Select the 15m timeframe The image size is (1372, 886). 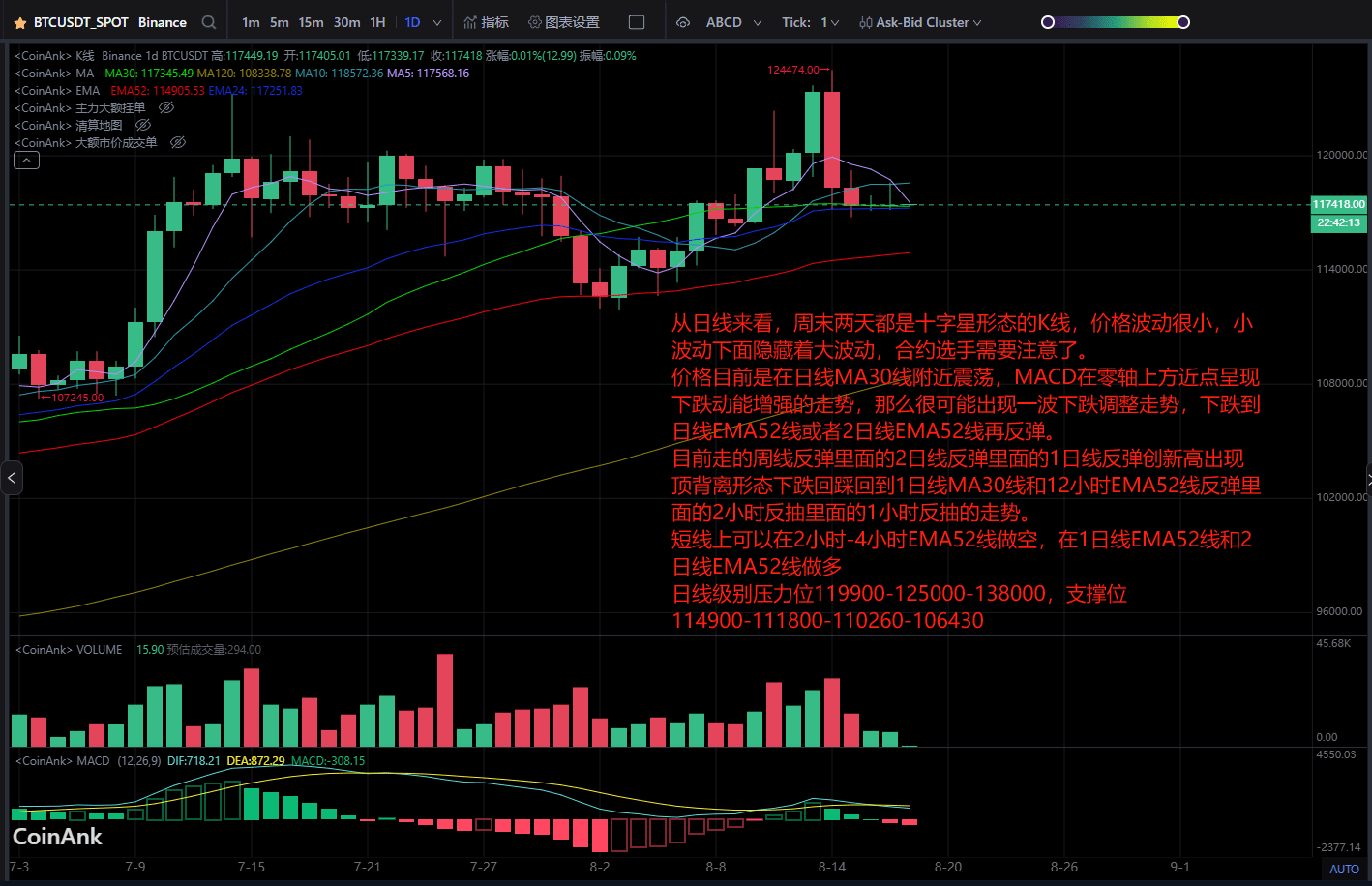pyautogui.click(x=312, y=22)
